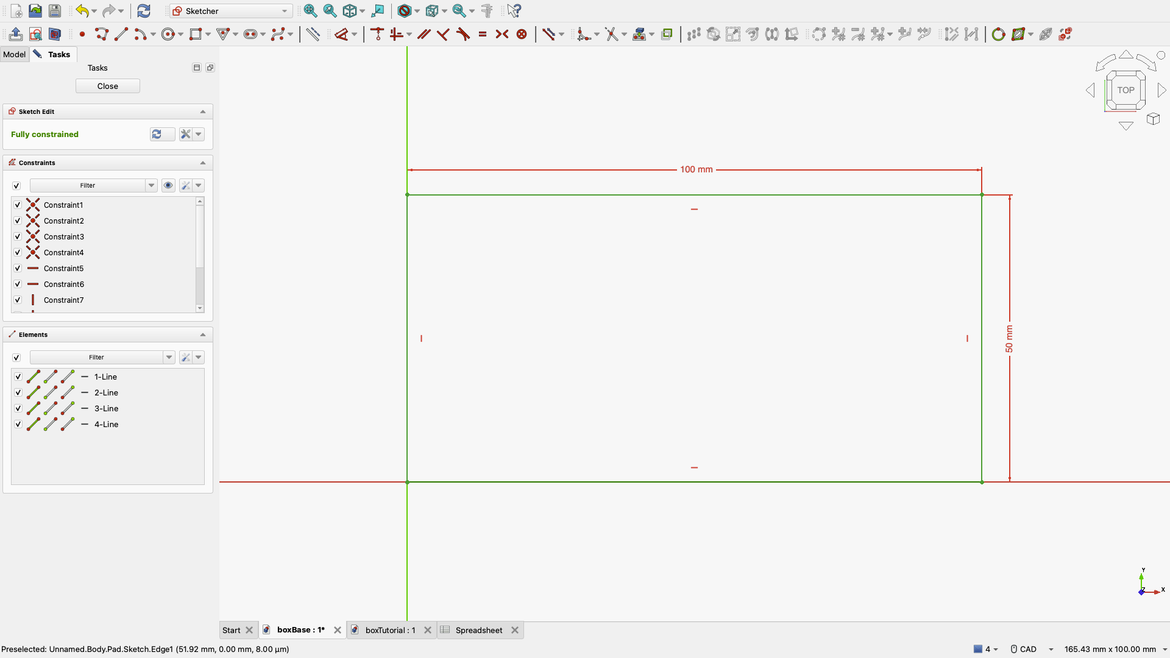The height and width of the screenshot is (658, 1170).
Task: Apply a parallel constraint
Action: pos(424,33)
